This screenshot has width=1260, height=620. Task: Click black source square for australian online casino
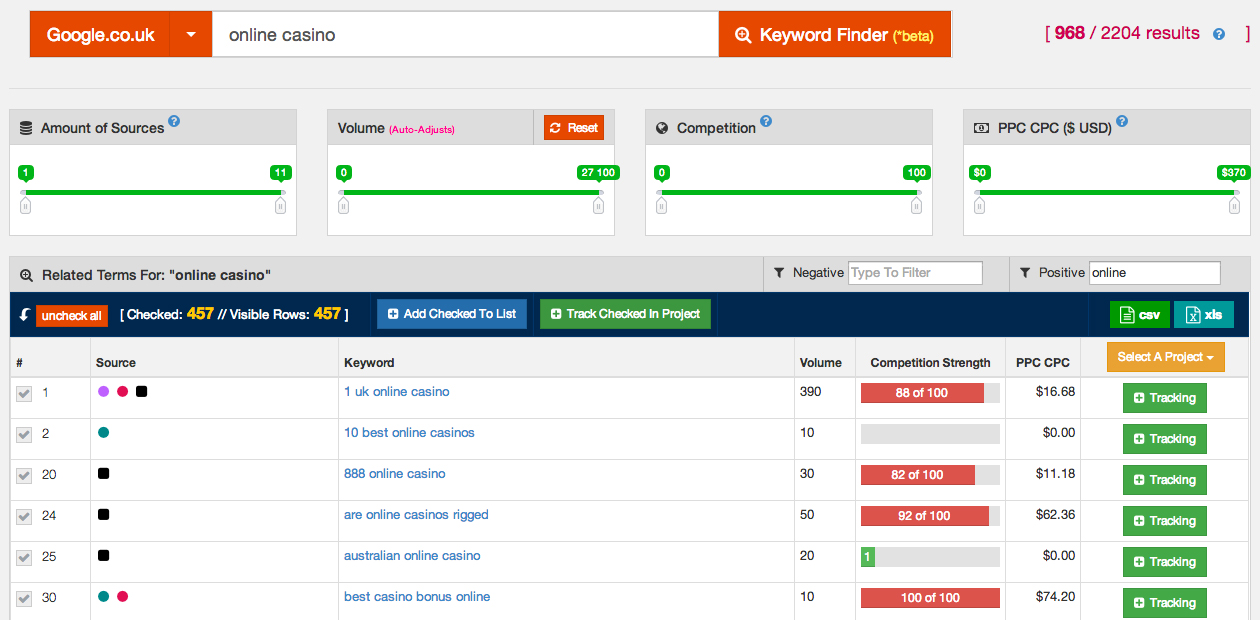point(103,556)
